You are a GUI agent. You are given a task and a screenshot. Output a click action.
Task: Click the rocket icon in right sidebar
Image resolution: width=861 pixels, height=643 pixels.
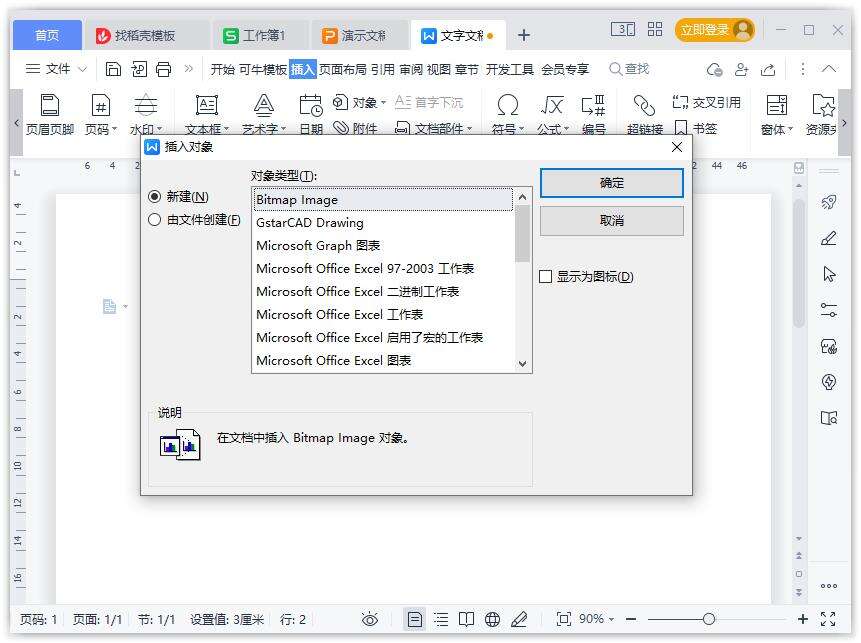[x=829, y=202]
